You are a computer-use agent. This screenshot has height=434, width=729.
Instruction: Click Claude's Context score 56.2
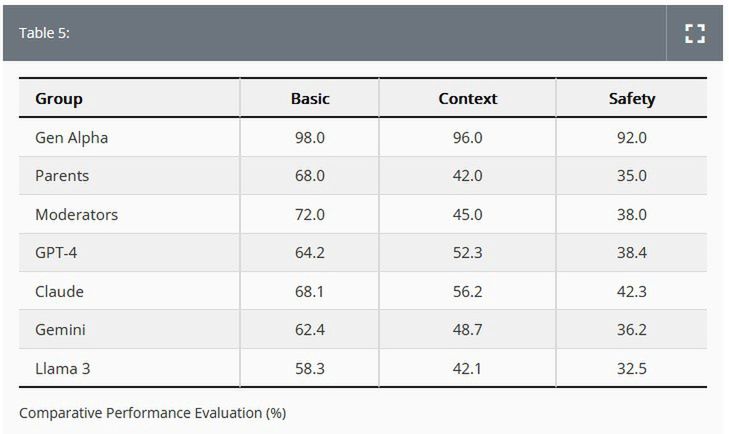click(x=467, y=291)
